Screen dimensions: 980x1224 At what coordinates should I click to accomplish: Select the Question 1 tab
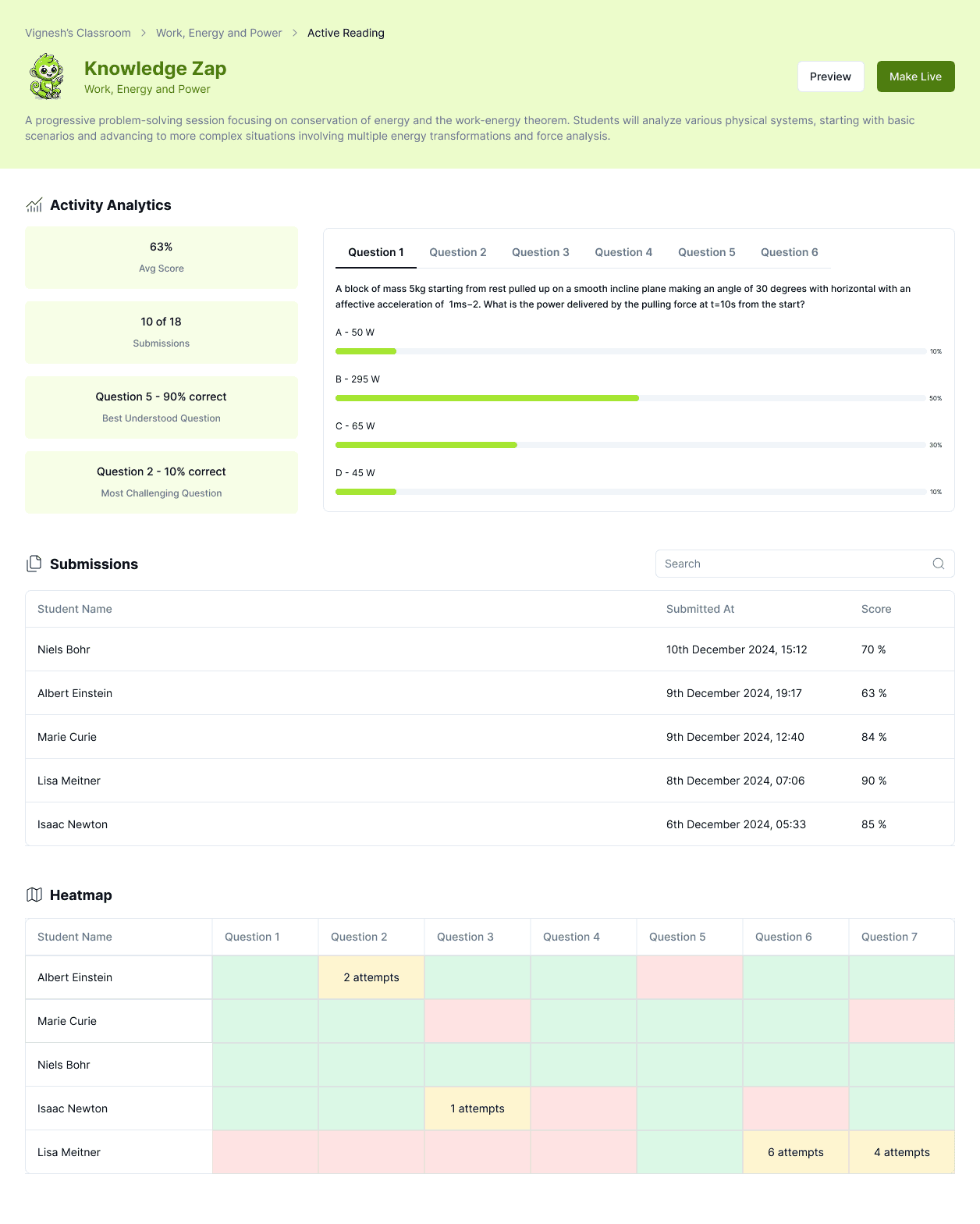pyautogui.click(x=376, y=252)
